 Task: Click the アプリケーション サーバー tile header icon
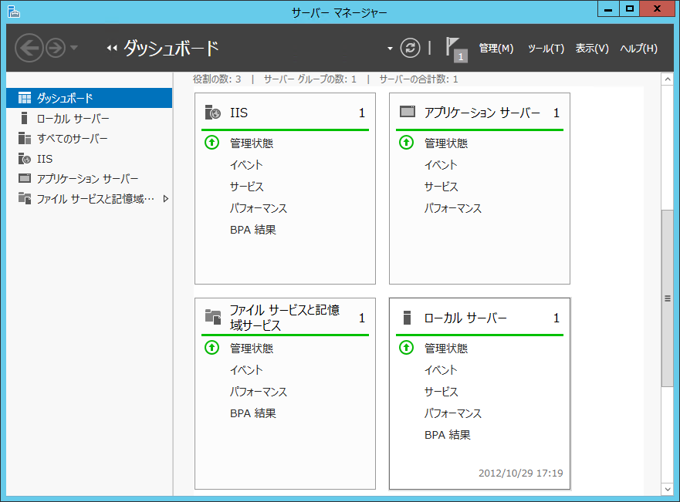[x=407, y=111]
